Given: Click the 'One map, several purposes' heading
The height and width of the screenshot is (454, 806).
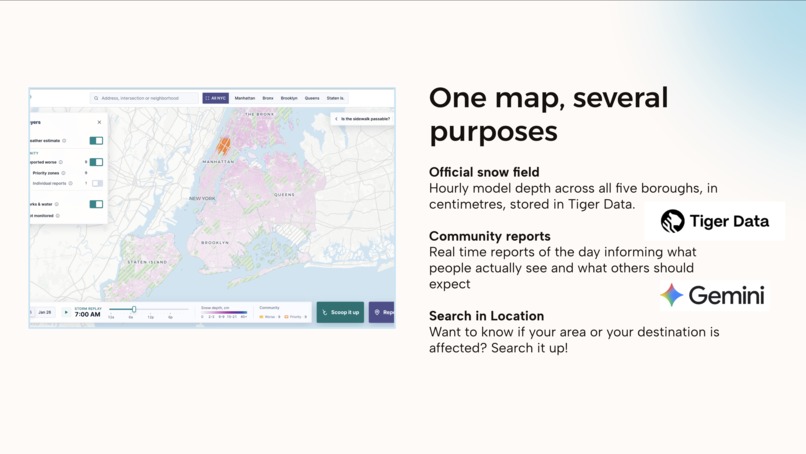Looking at the screenshot, I should 548,114.
